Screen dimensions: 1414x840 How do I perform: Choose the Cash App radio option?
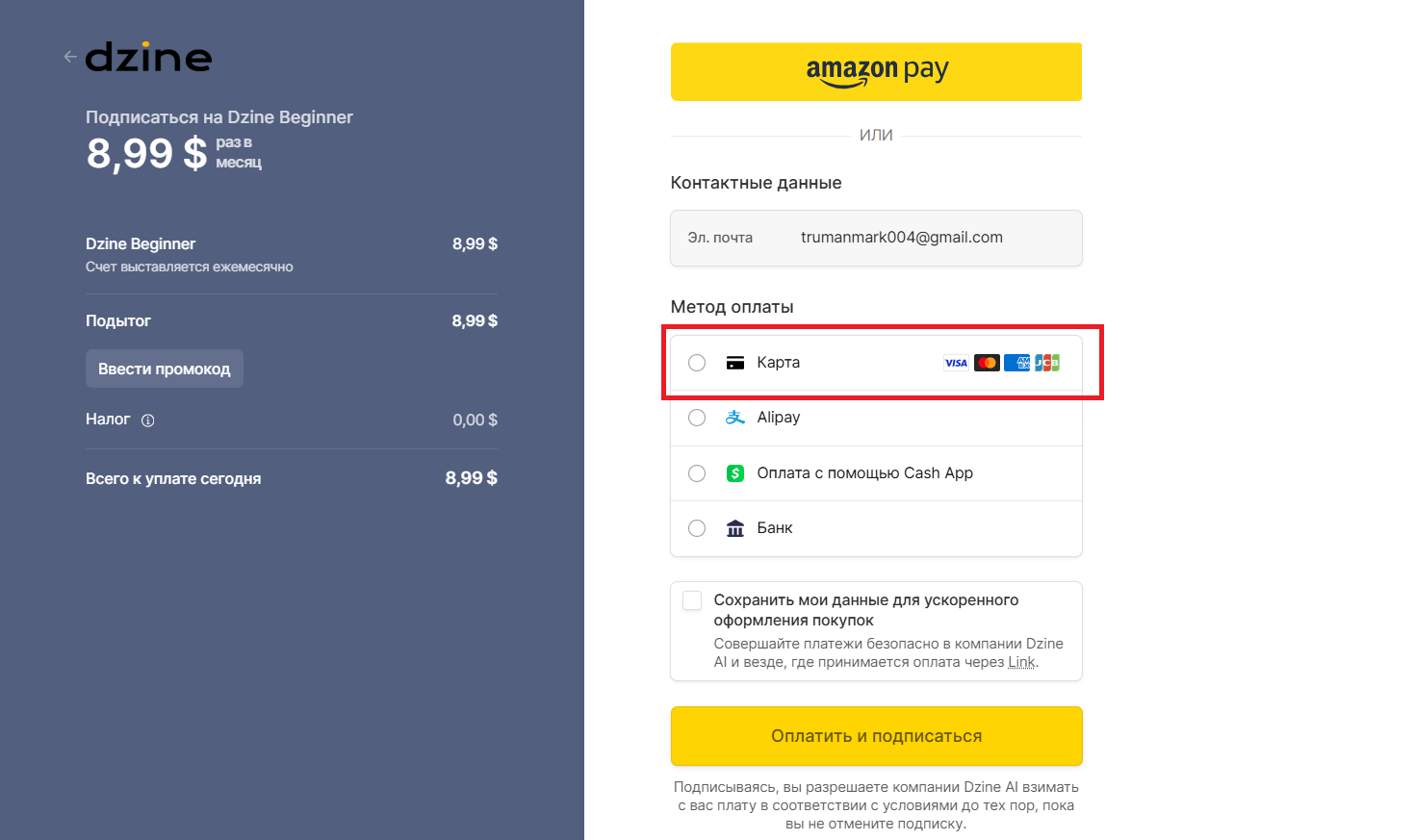[697, 473]
